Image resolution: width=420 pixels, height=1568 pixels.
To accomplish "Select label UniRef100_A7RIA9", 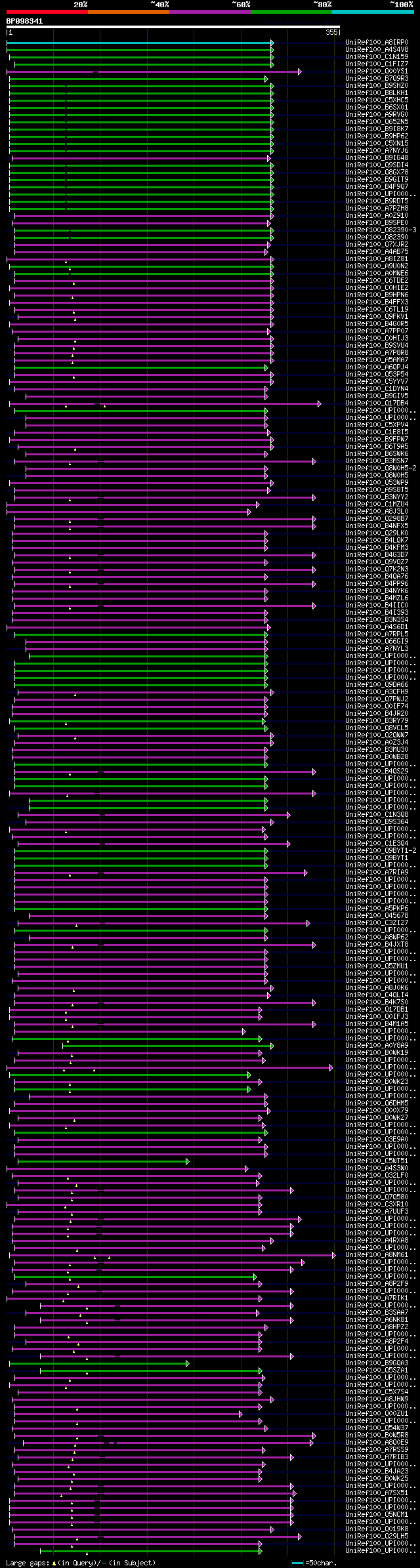I will pyautogui.click(x=377, y=873).
